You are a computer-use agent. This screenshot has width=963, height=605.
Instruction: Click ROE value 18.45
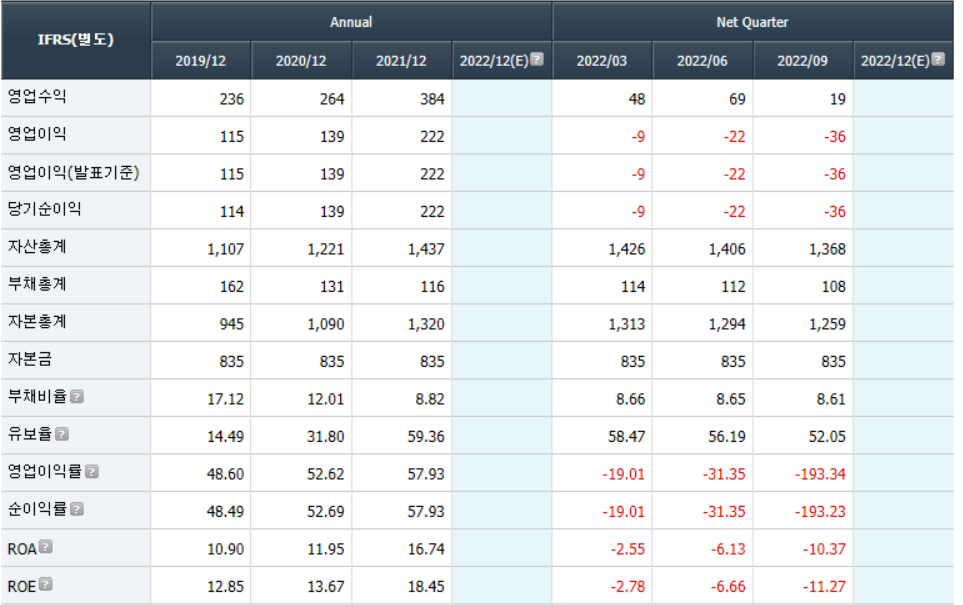coord(426,586)
